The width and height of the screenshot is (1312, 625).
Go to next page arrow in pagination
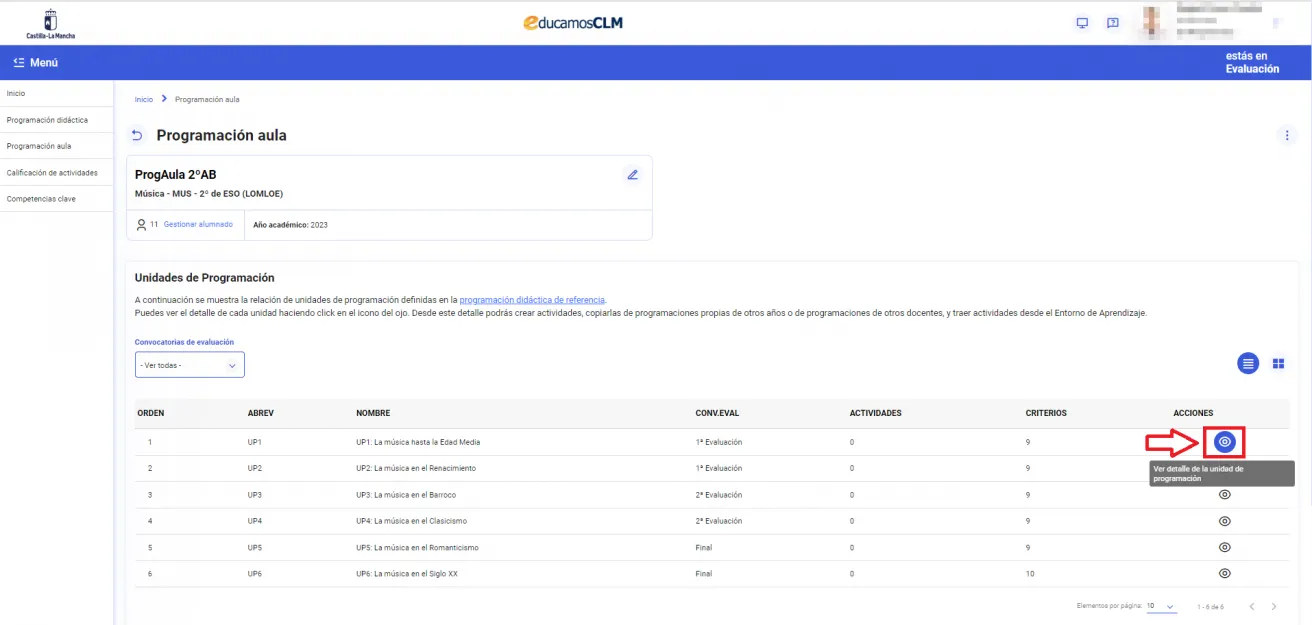click(x=1273, y=606)
